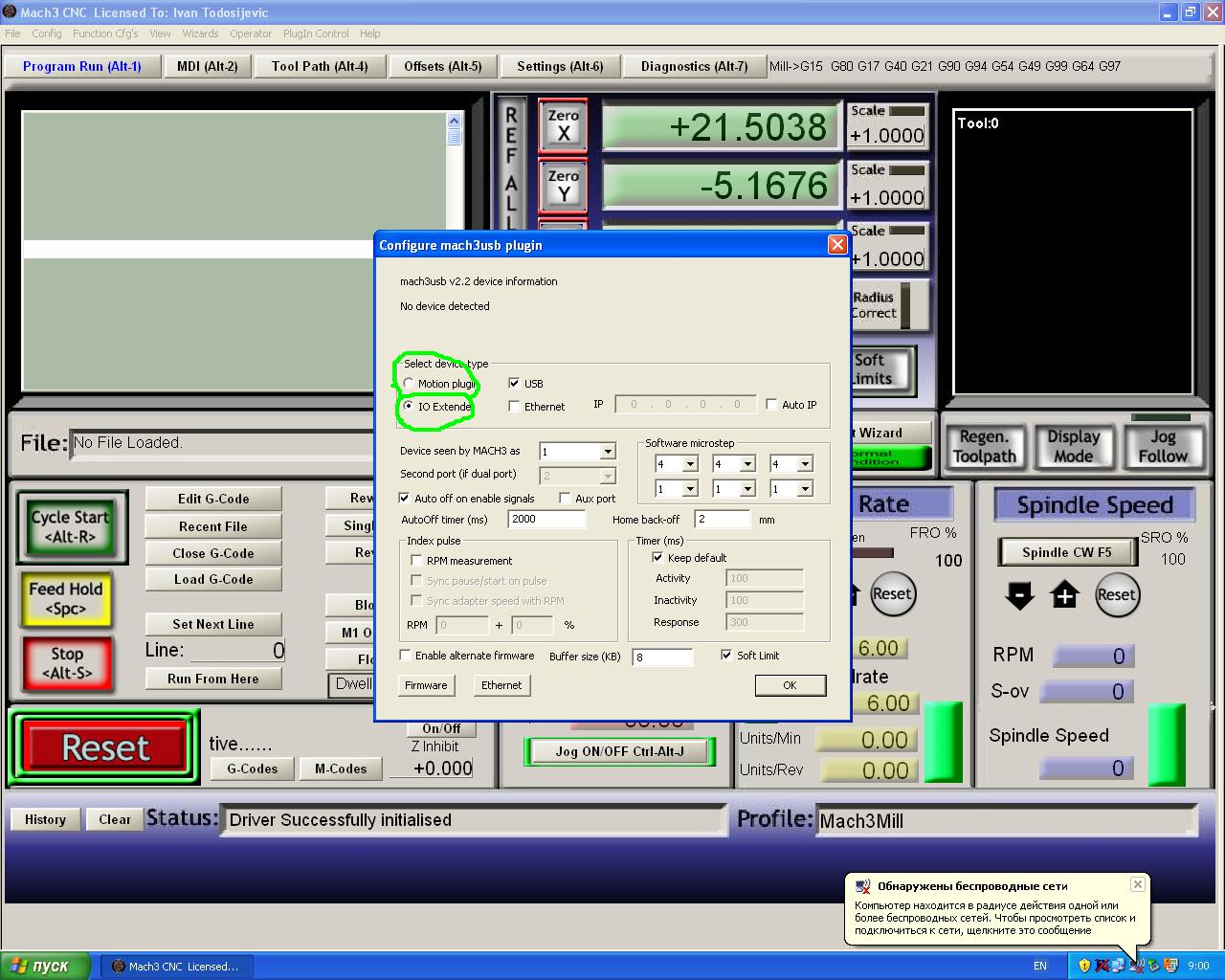Click the Mach3 icon in the title bar
The image size is (1225, 980).
[x=10, y=12]
